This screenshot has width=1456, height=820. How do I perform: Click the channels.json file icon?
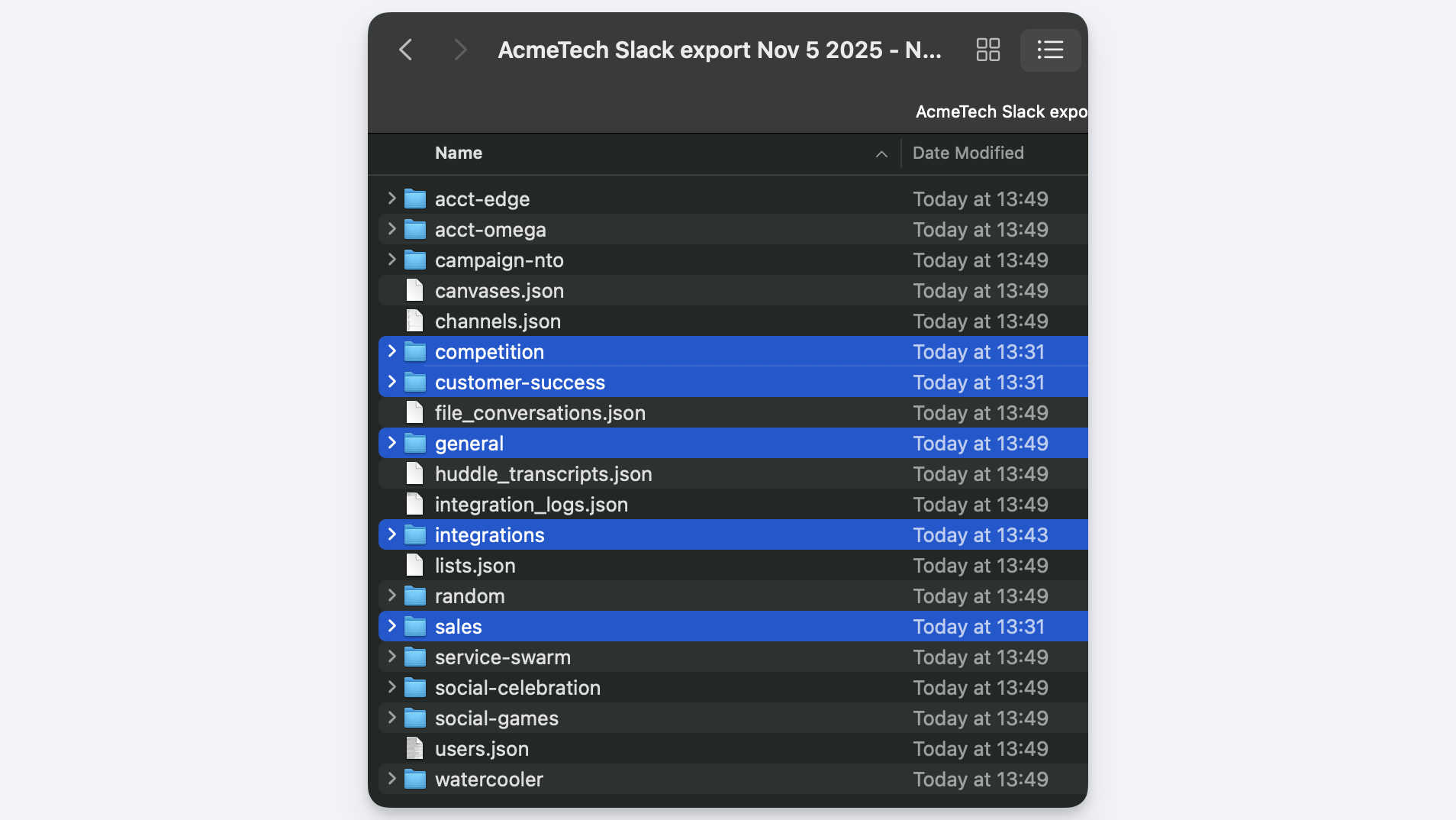pos(414,321)
